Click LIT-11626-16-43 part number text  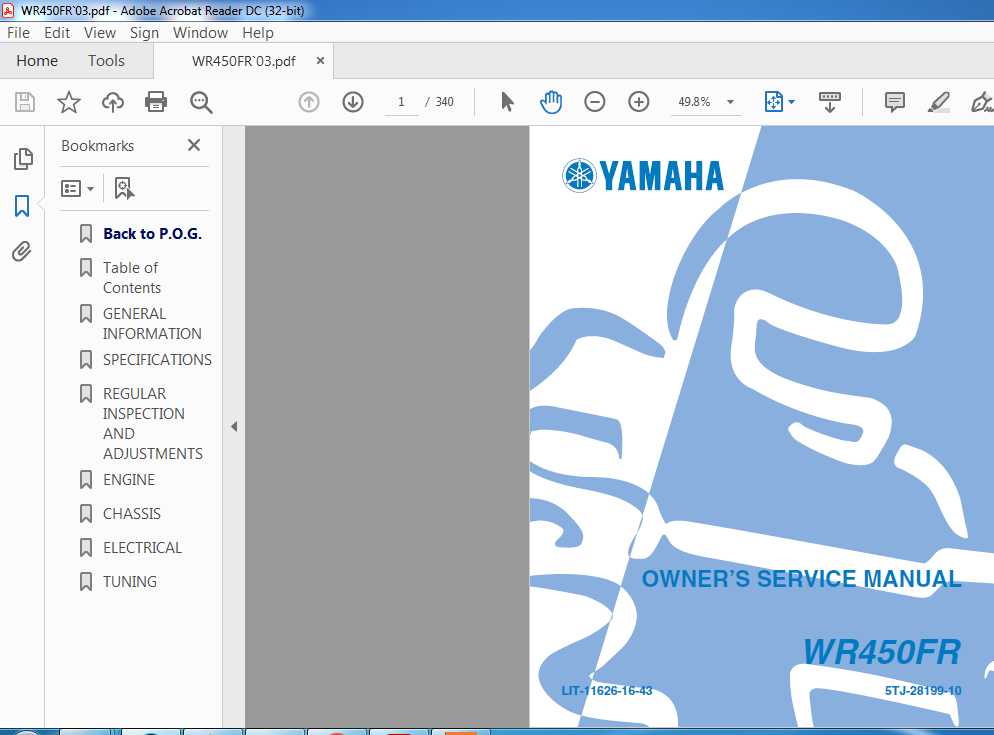point(607,691)
